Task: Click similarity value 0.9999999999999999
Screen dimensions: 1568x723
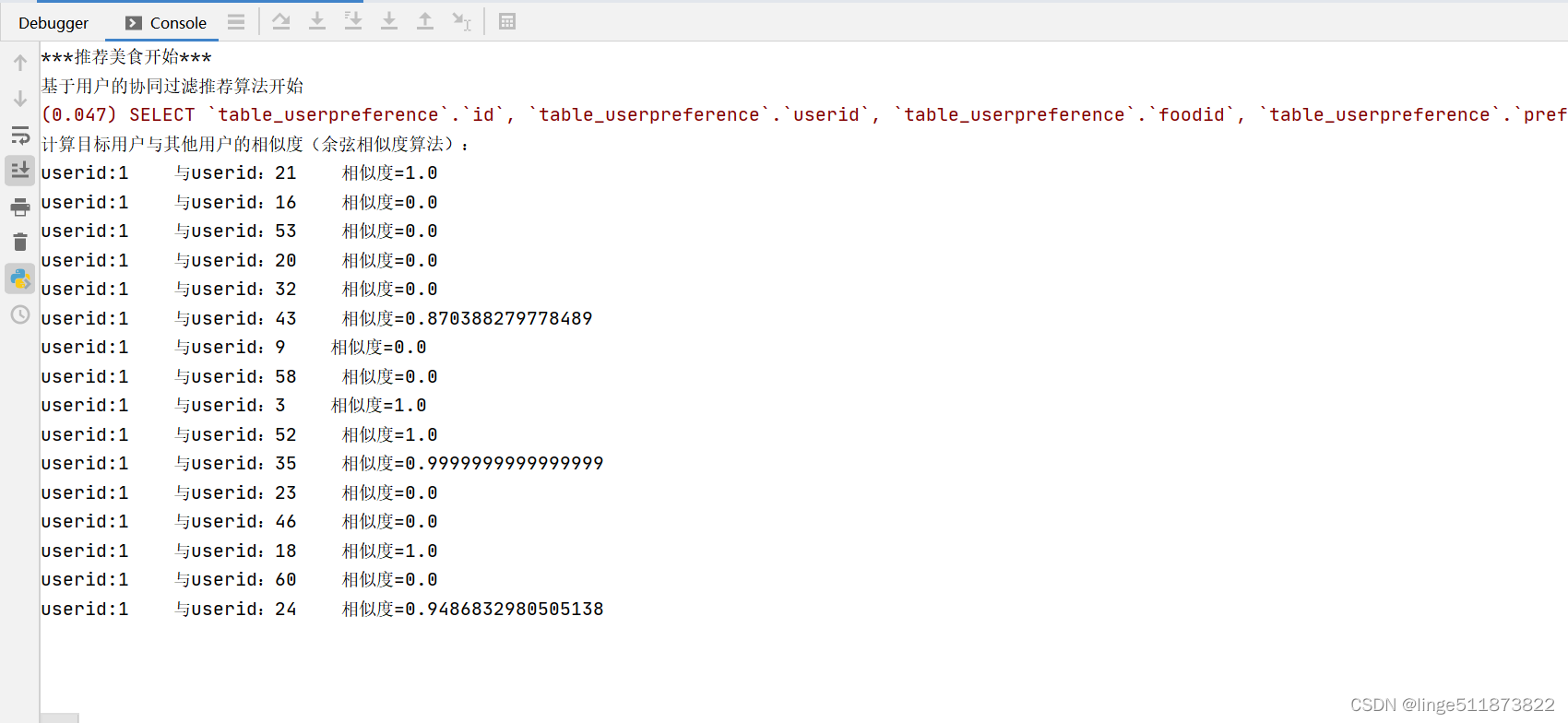Action: 505,464
